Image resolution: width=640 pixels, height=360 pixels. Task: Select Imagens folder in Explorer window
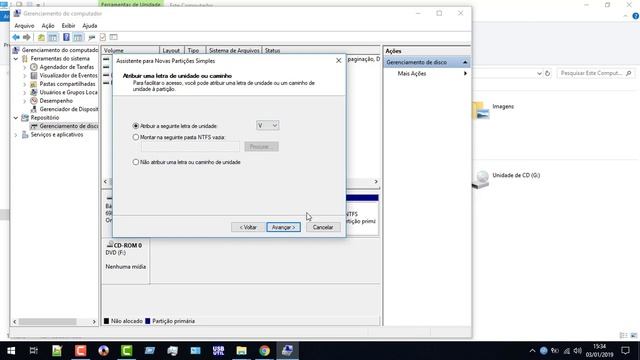pyautogui.click(x=493, y=109)
